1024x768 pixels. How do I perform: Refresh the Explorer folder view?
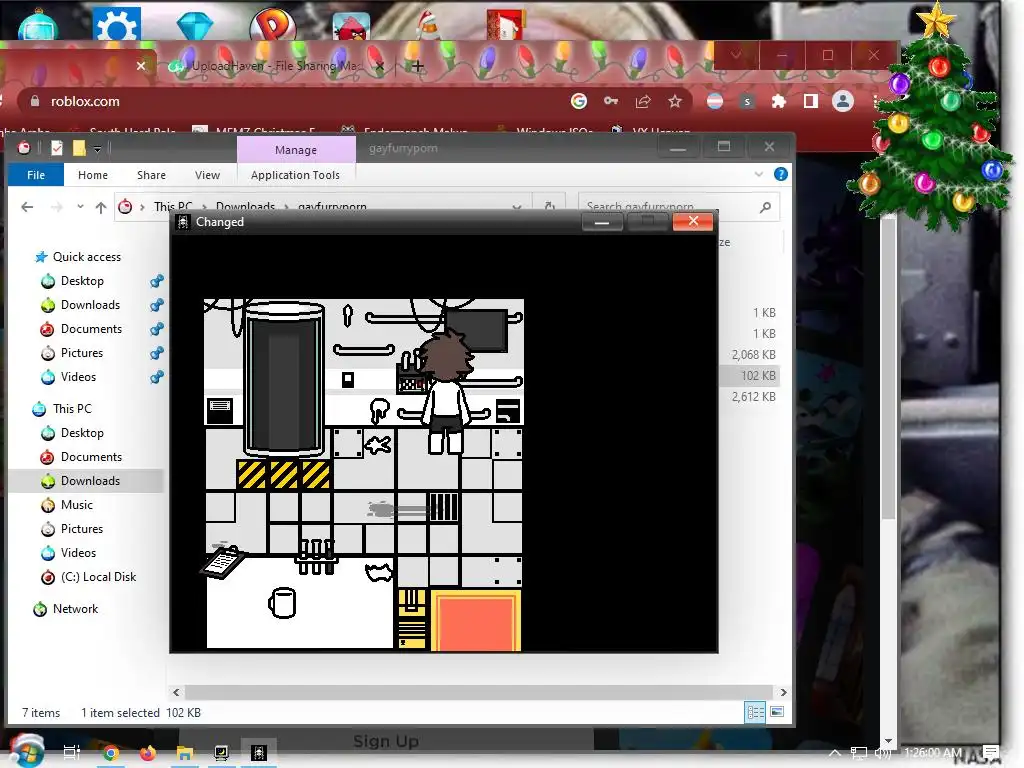tap(550, 206)
